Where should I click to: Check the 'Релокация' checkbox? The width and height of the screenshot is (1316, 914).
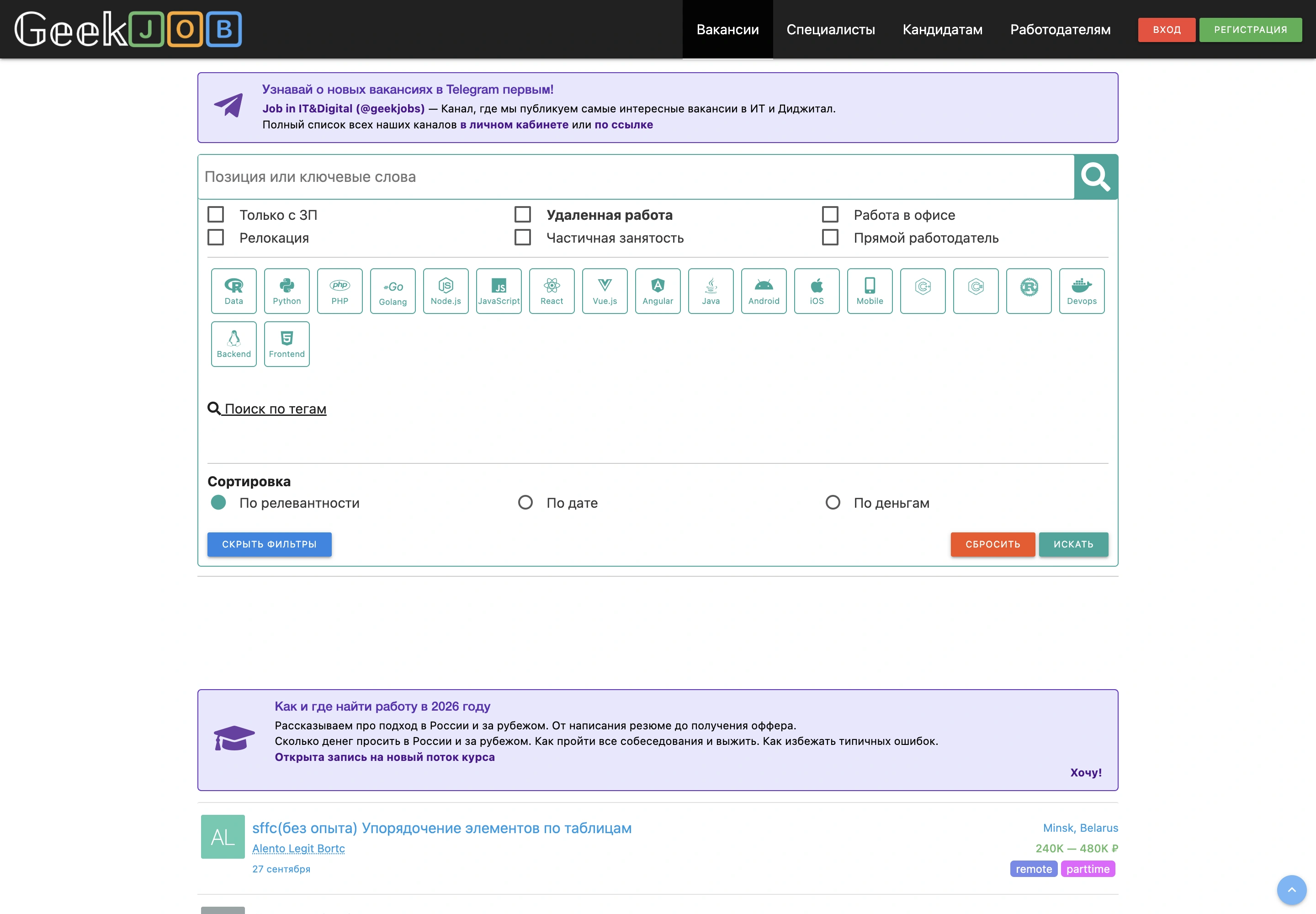[215, 237]
